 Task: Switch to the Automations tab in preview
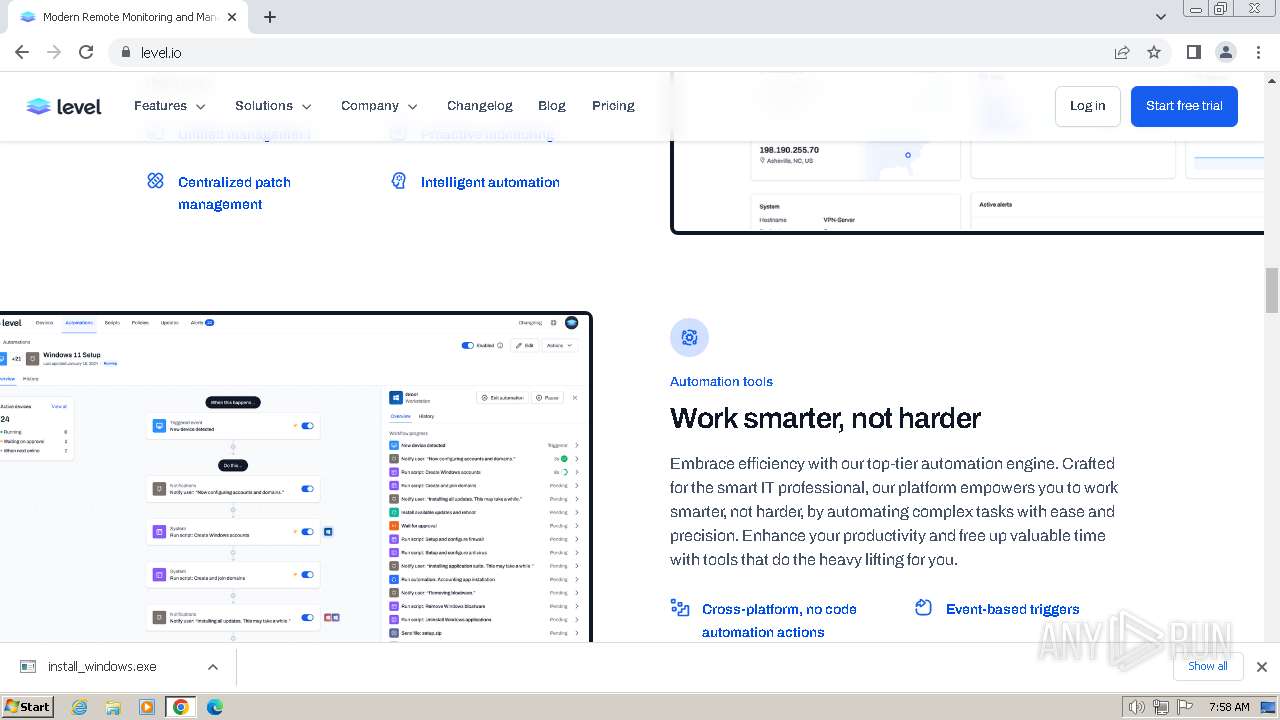79,323
